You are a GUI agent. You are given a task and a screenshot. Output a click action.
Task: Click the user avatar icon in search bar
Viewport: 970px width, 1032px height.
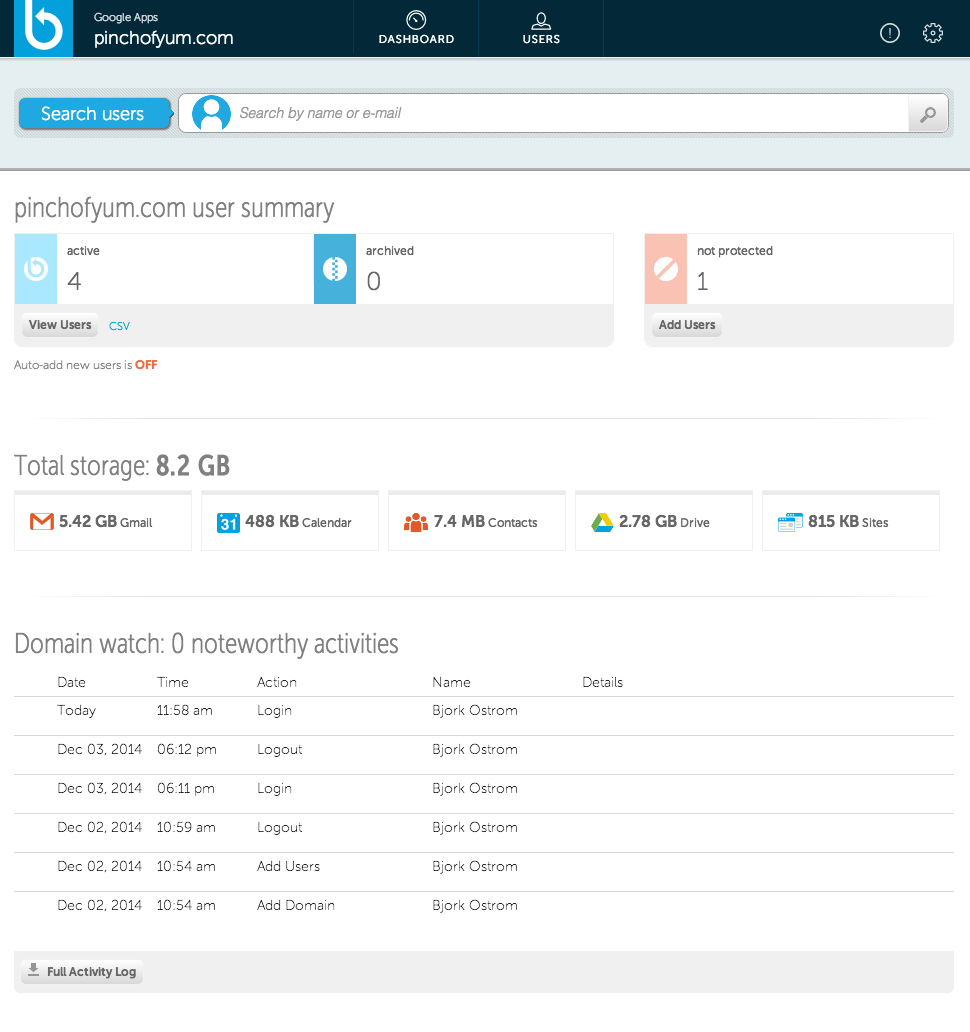point(211,113)
